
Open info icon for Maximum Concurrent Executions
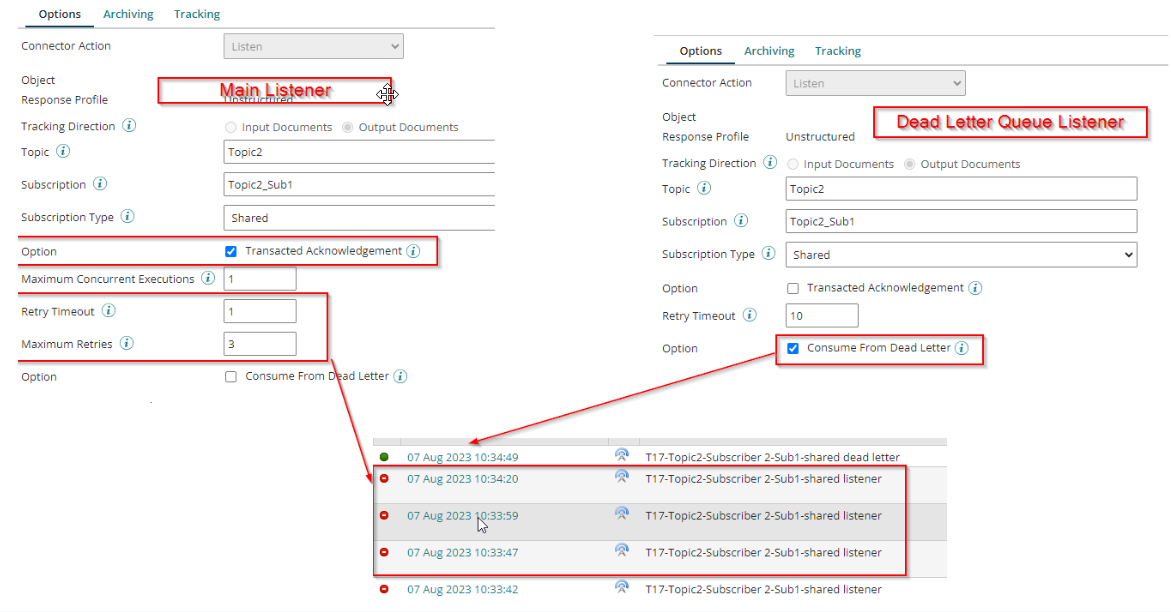coord(208,279)
